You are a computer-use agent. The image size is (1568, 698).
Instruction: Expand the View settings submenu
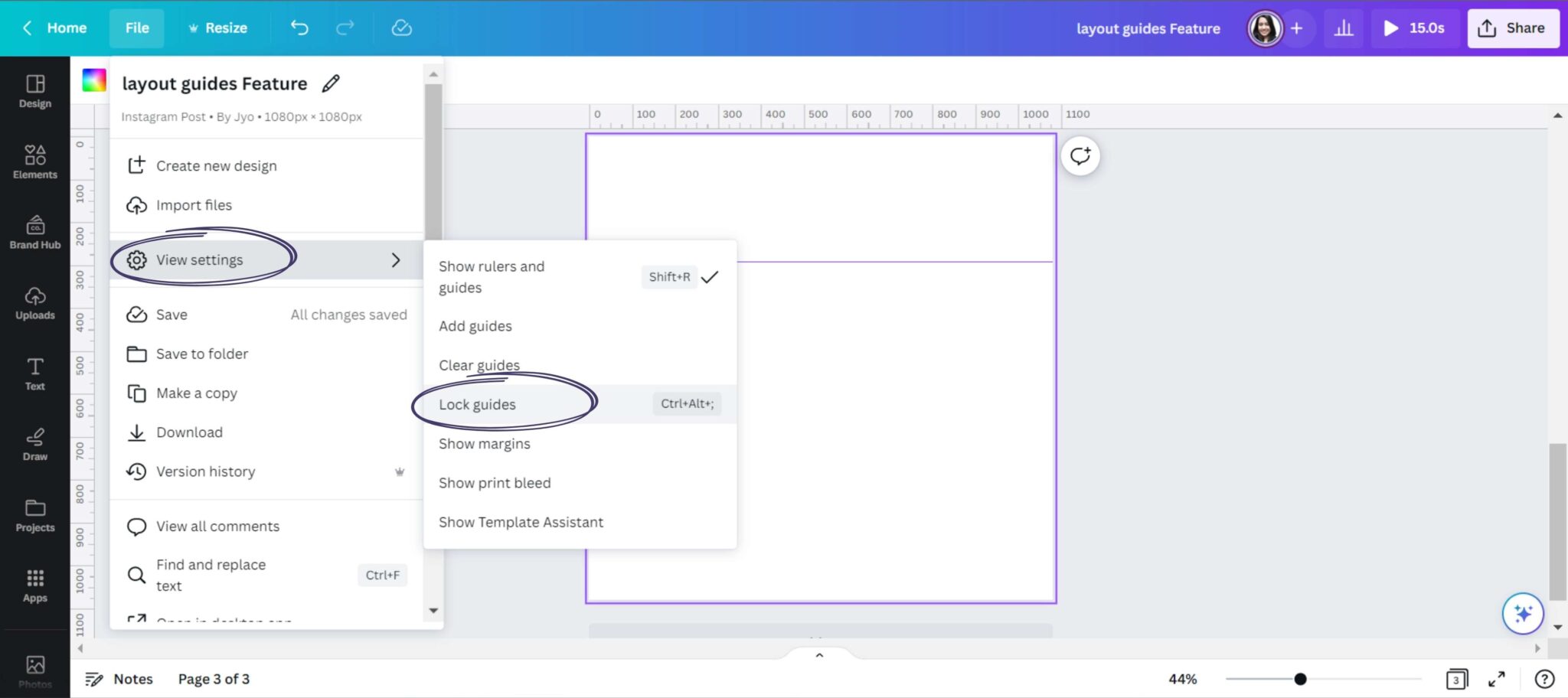pos(266,260)
